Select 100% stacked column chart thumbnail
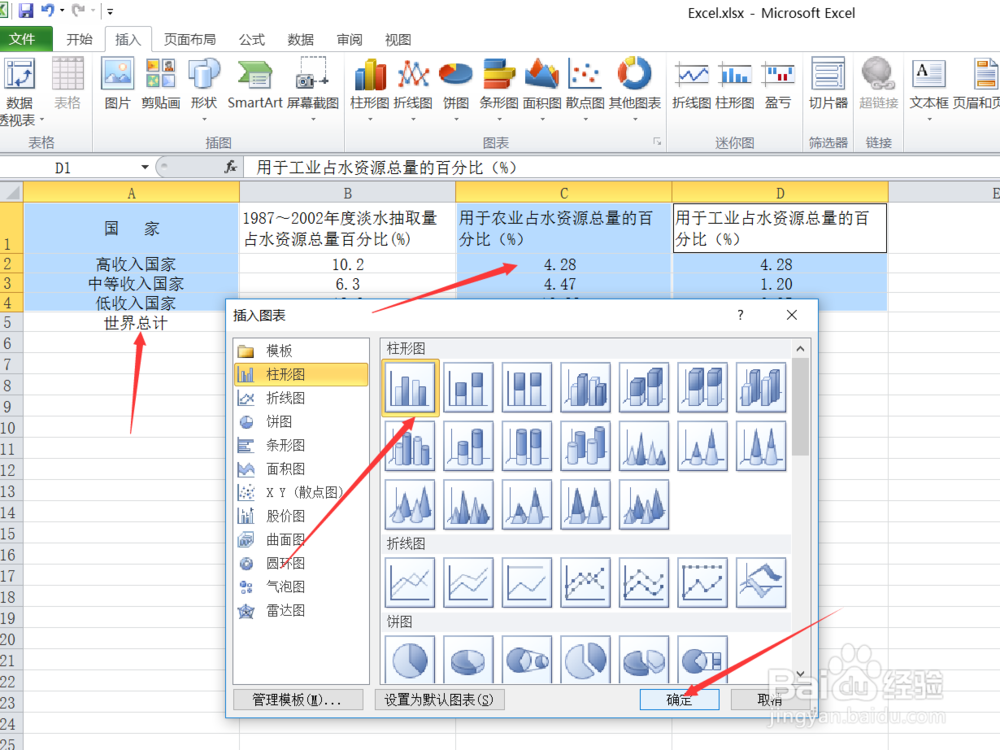The width and height of the screenshot is (1000, 750). [x=527, y=387]
